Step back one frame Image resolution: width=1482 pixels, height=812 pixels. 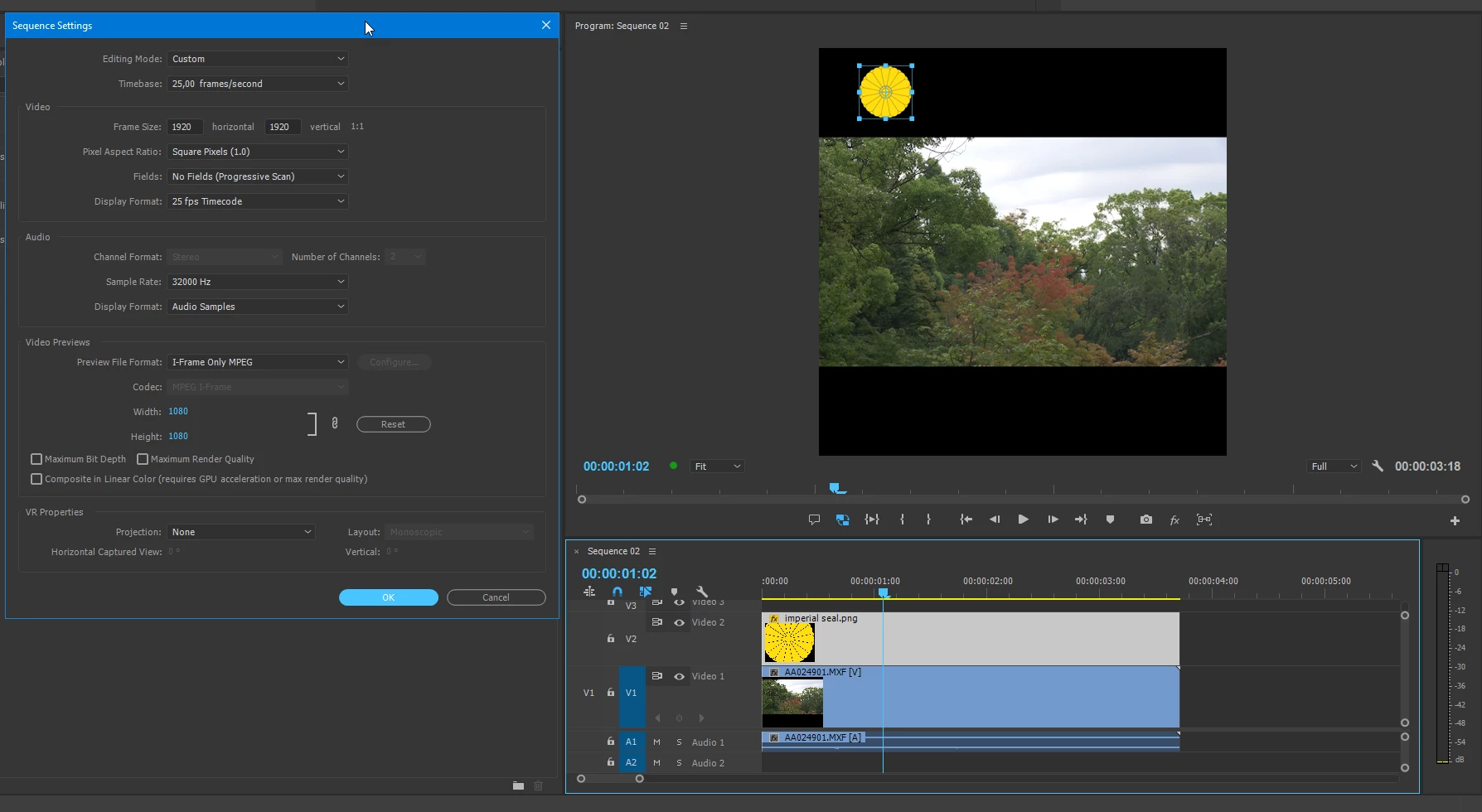tap(995, 520)
